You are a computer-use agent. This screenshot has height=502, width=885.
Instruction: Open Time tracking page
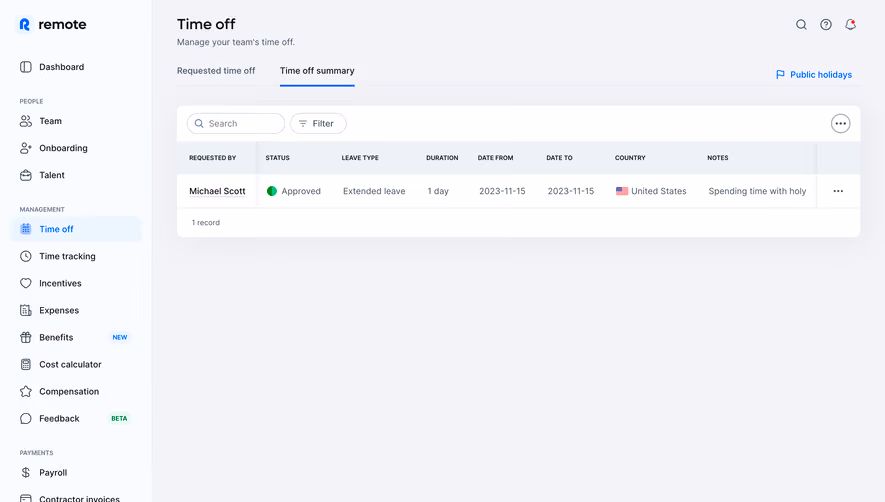click(x=67, y=256)
